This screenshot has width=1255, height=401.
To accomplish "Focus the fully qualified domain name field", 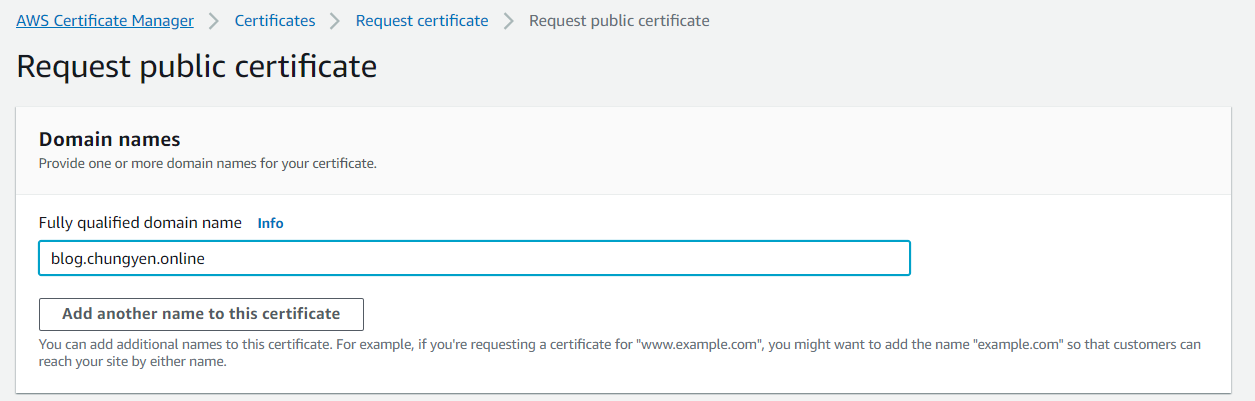I will [474, 258].
